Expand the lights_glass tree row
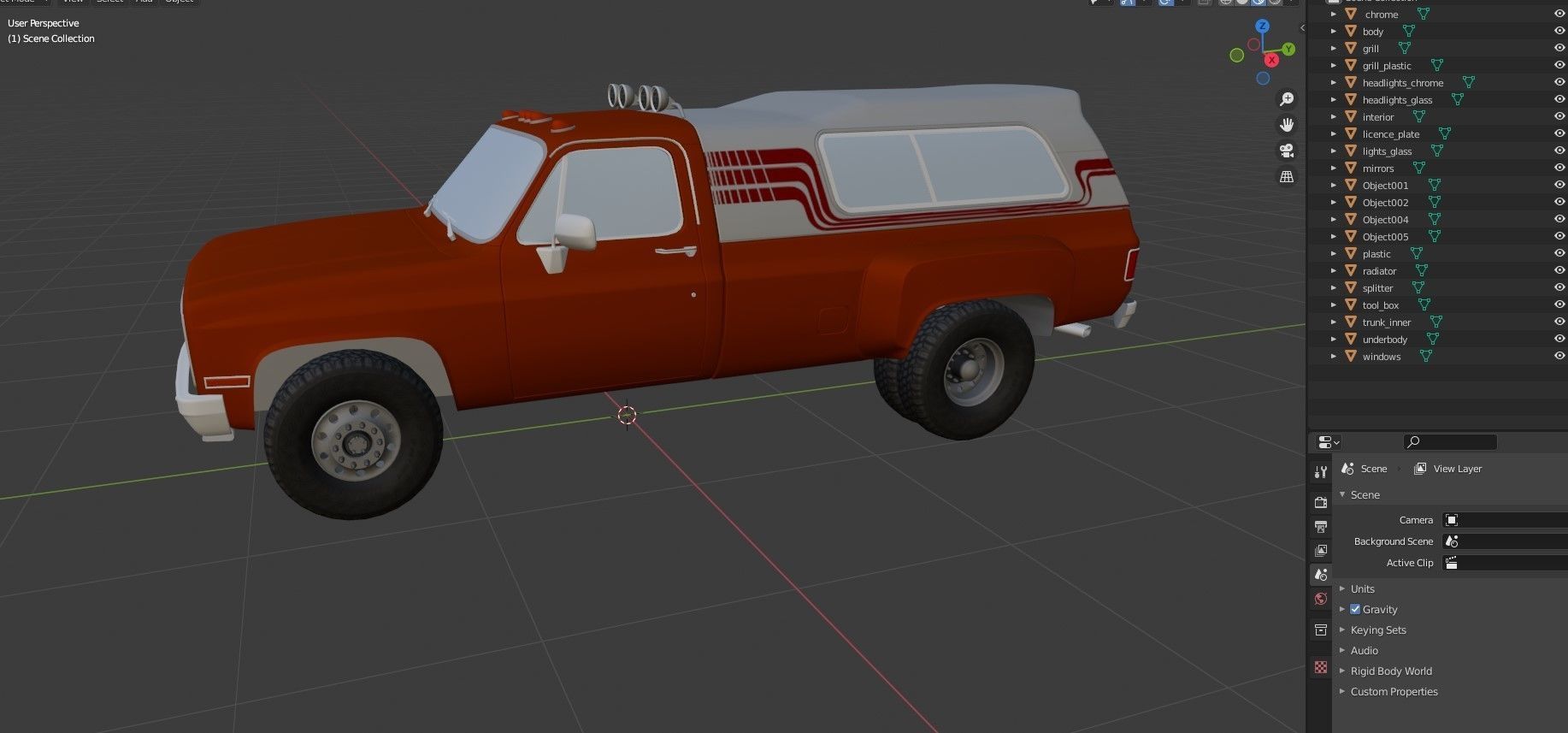 click(x=1333, y=151)
